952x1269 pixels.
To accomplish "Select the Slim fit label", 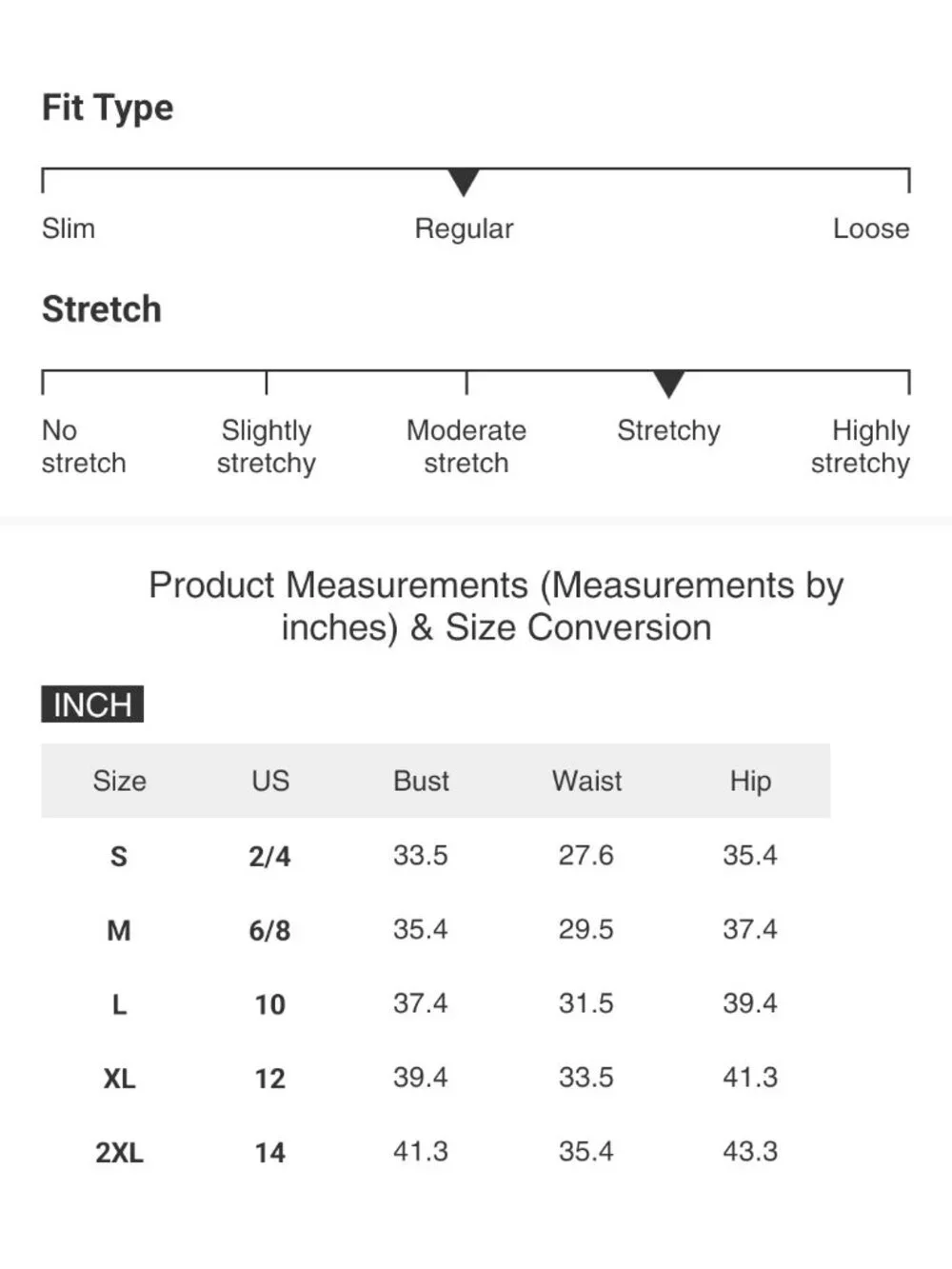I will click(69, 228).
